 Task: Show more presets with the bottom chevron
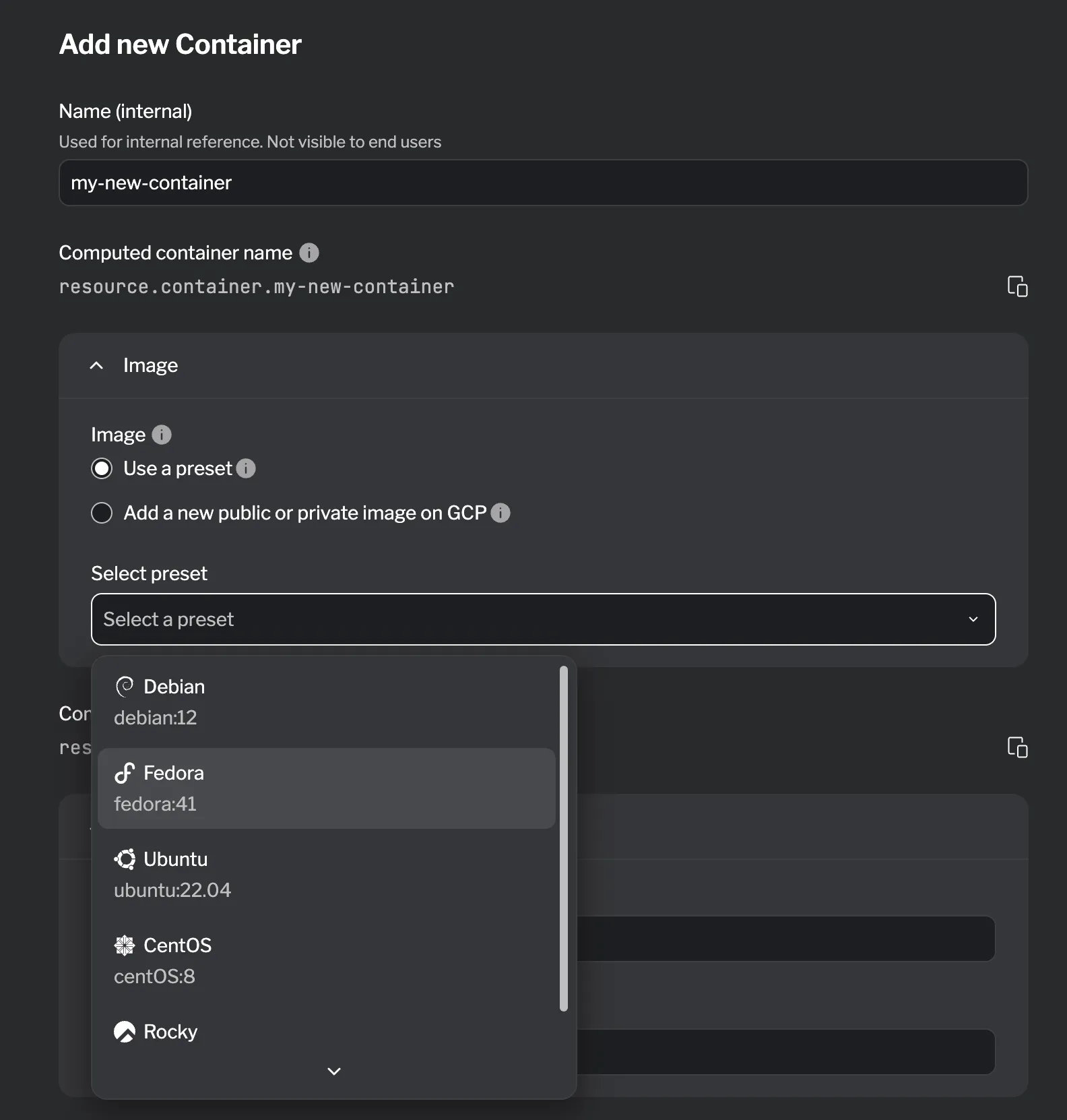(x=333, y=1071)
